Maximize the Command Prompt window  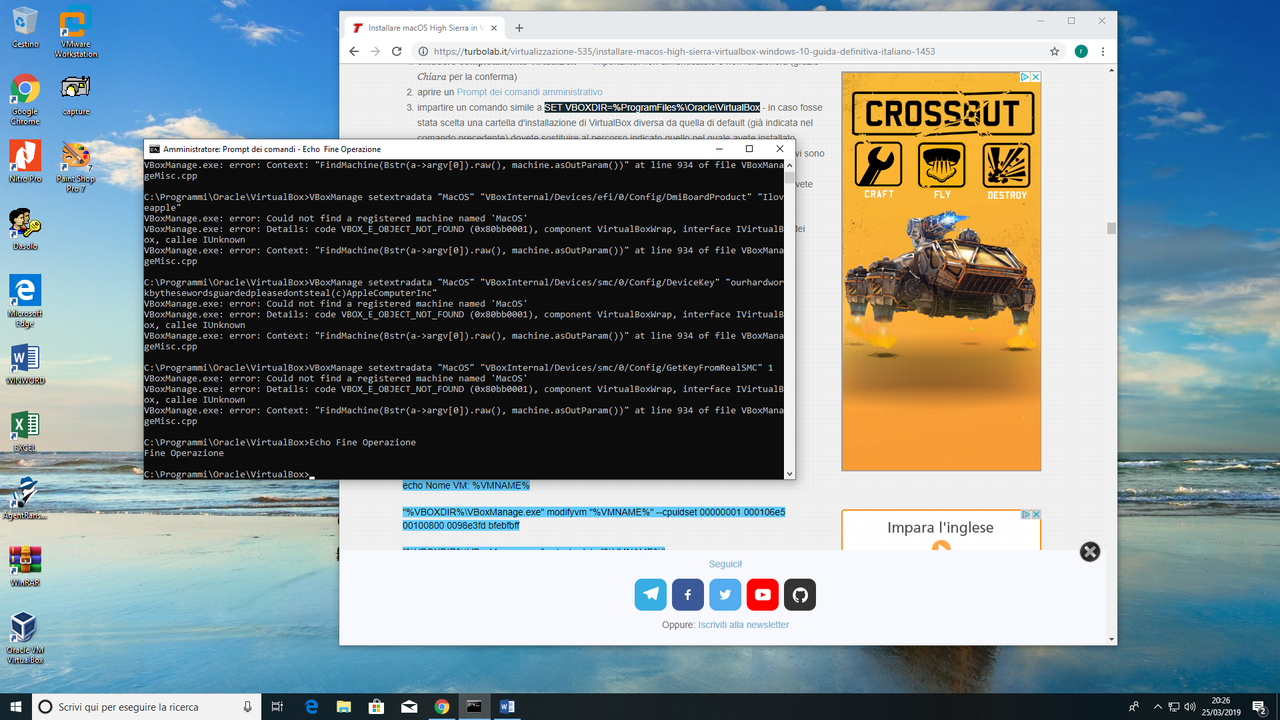point(749,149)
